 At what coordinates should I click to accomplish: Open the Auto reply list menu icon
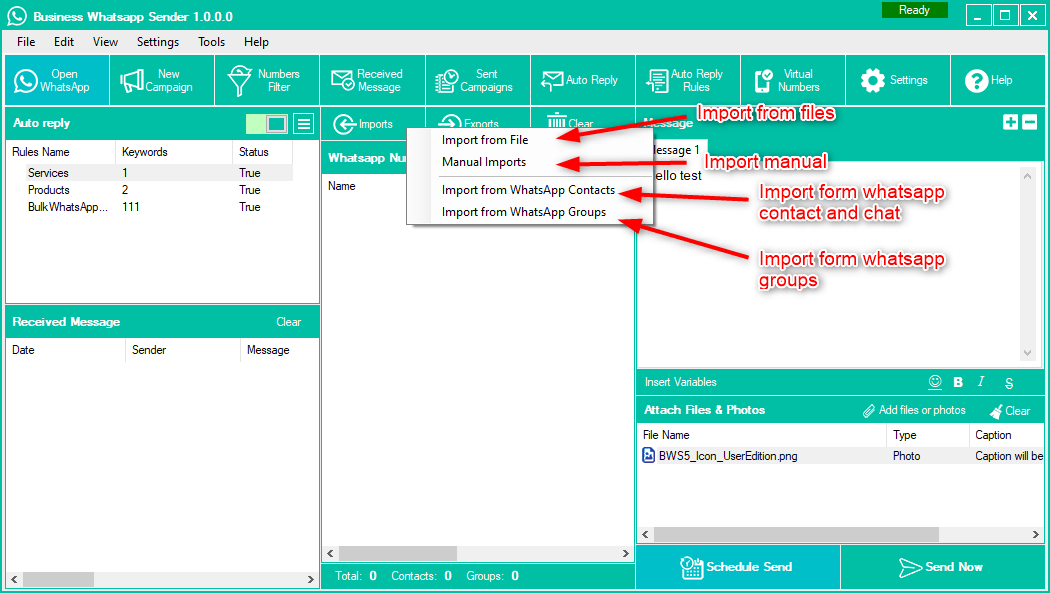click(x=303, y=124)
